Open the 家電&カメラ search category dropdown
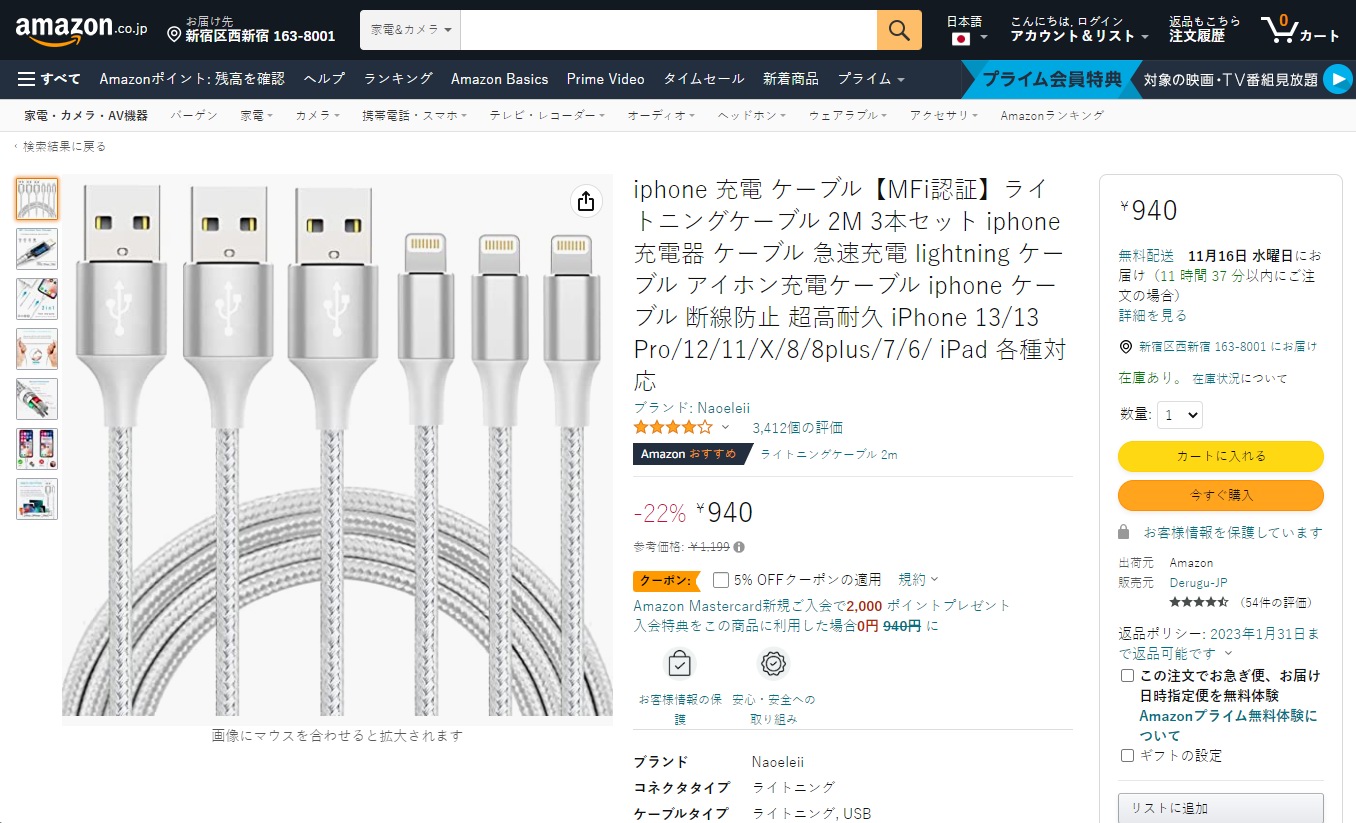 pyautogui.click(x=409, y=30)
